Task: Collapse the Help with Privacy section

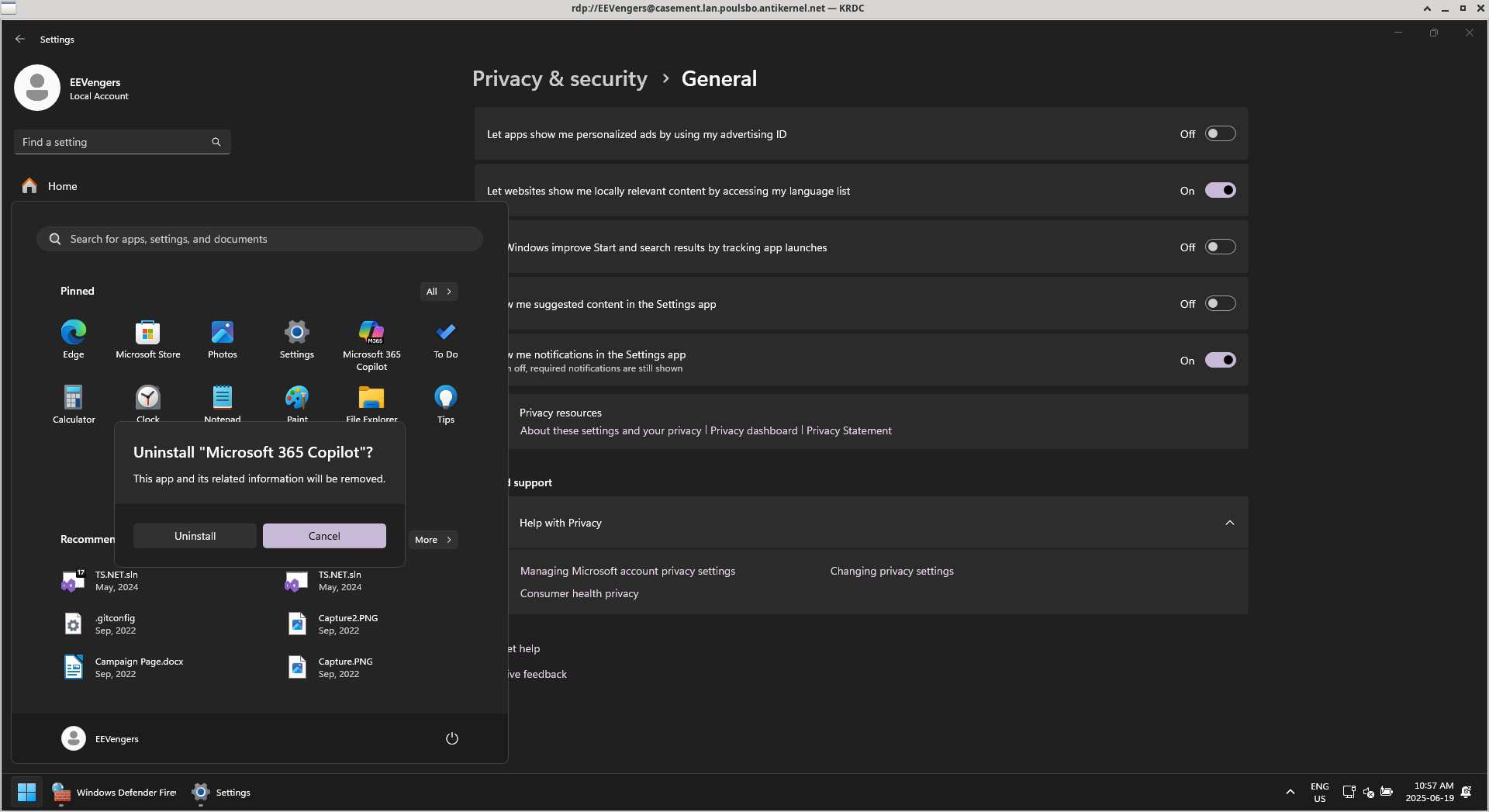Action: click(x=1229, y=523)
